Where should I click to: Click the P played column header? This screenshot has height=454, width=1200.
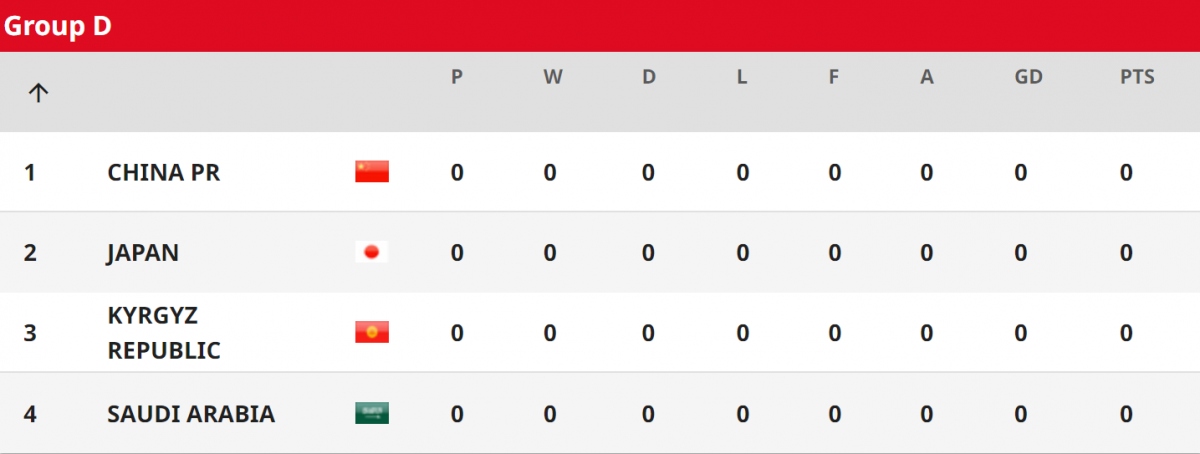[457, 77]
